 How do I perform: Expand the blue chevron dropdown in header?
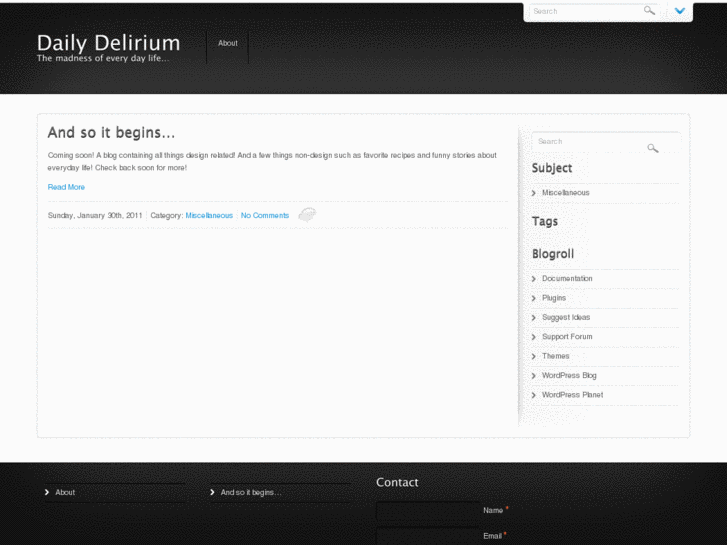[680, 11]
